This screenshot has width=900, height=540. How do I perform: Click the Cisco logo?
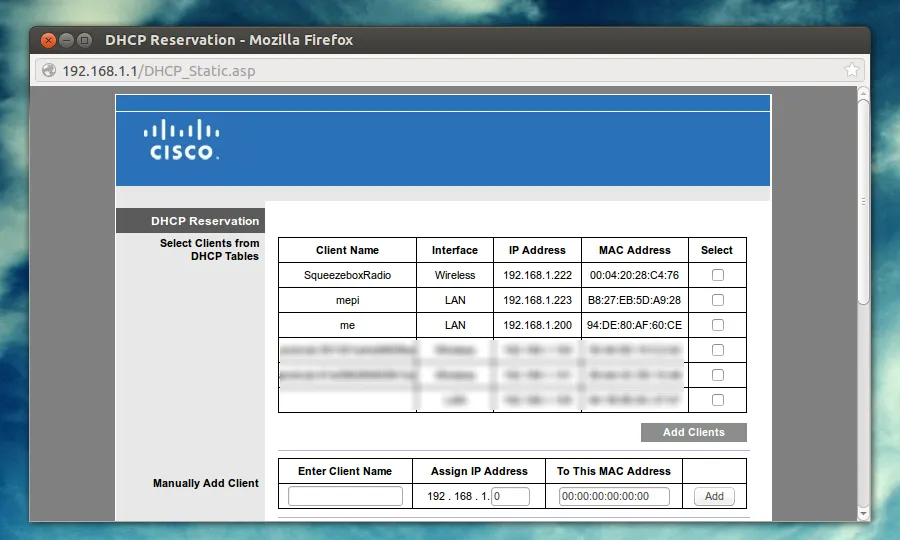pos(181,139)
